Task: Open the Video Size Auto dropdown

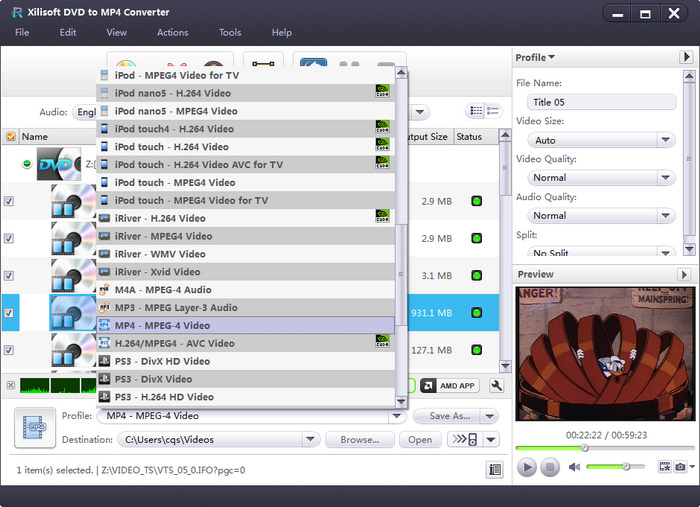Action: click(x=665, y=140)
